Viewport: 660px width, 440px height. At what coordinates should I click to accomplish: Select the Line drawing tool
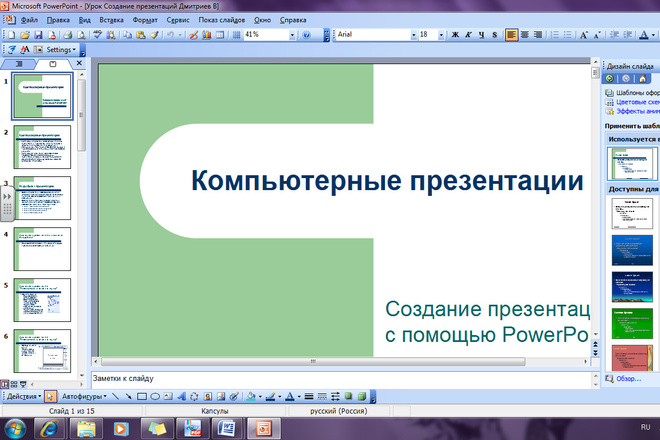pyautogui.click(x=115, y=396)
